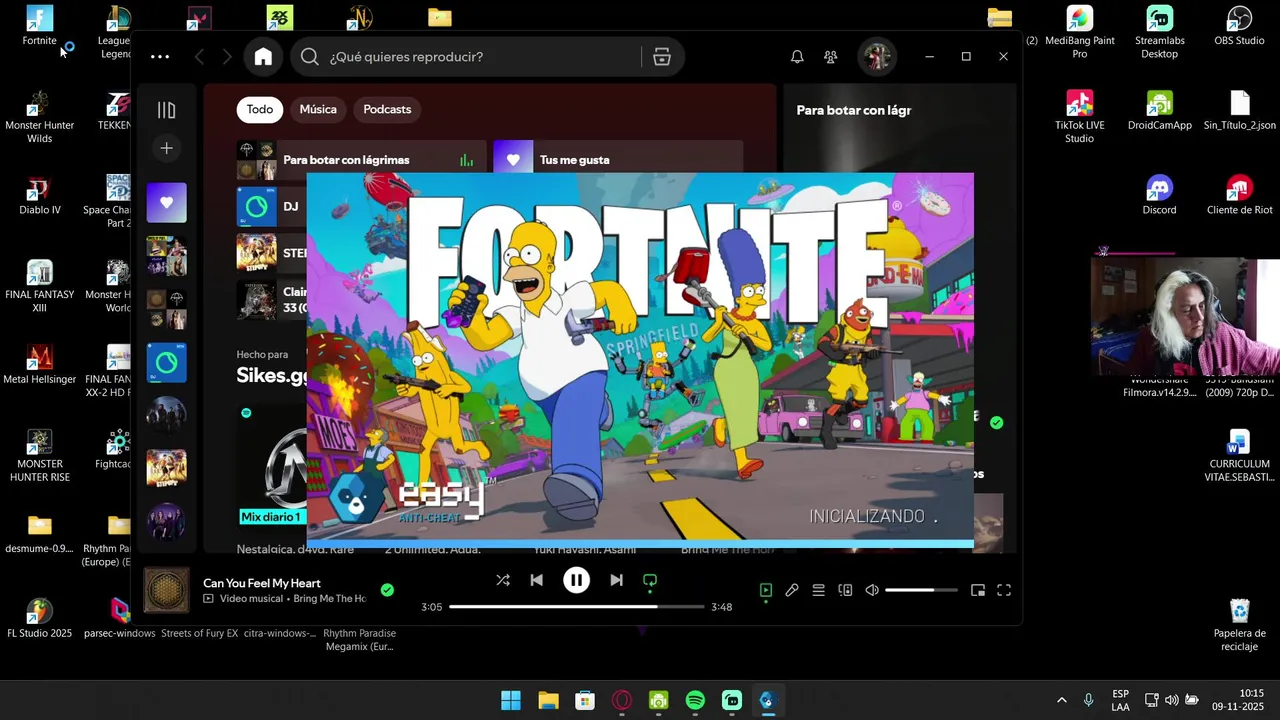Click green saved checkmark next to song
Image resolution: width=1280 pixels, height=720 pixels.
coord(387,590)
